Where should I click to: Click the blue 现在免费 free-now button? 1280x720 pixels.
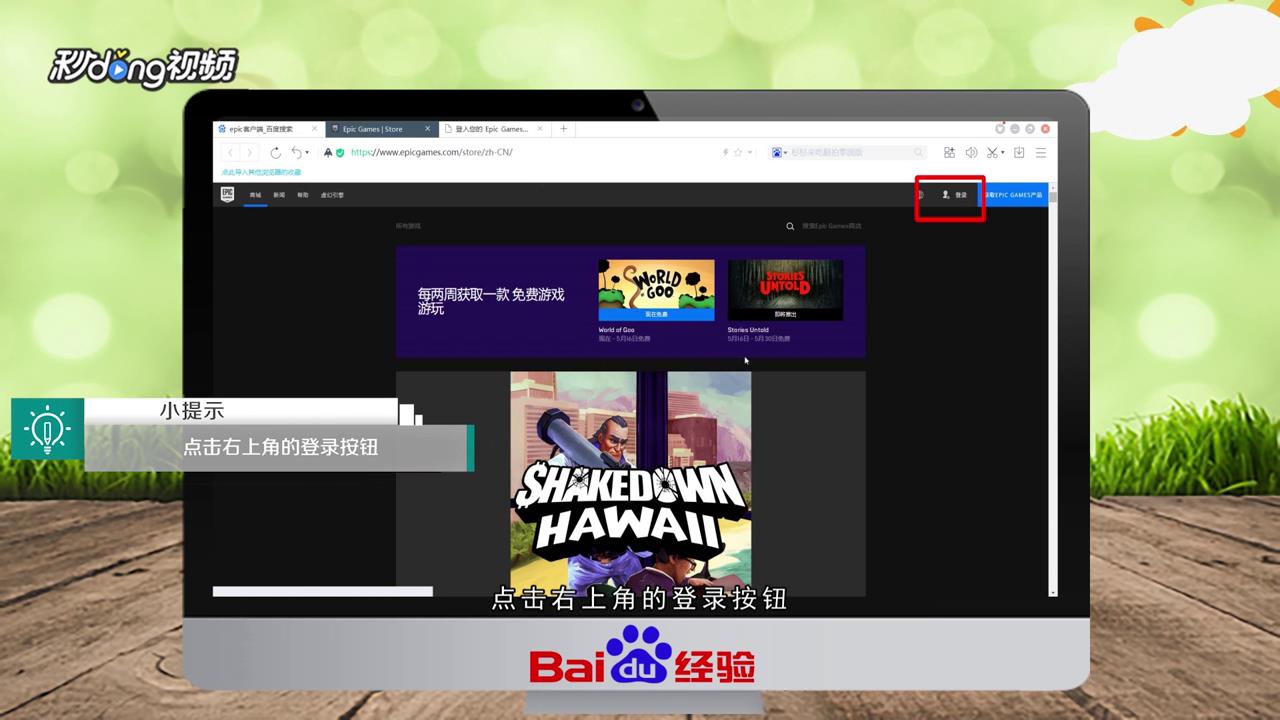click(656, 314)
